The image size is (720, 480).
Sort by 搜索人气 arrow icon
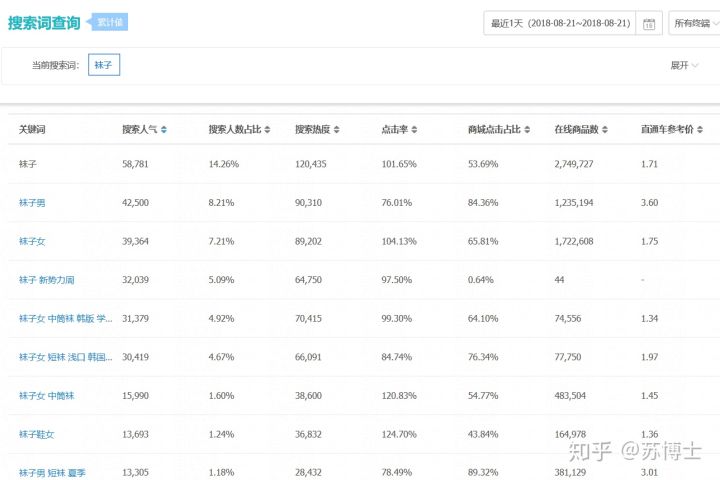pos(164,130)
